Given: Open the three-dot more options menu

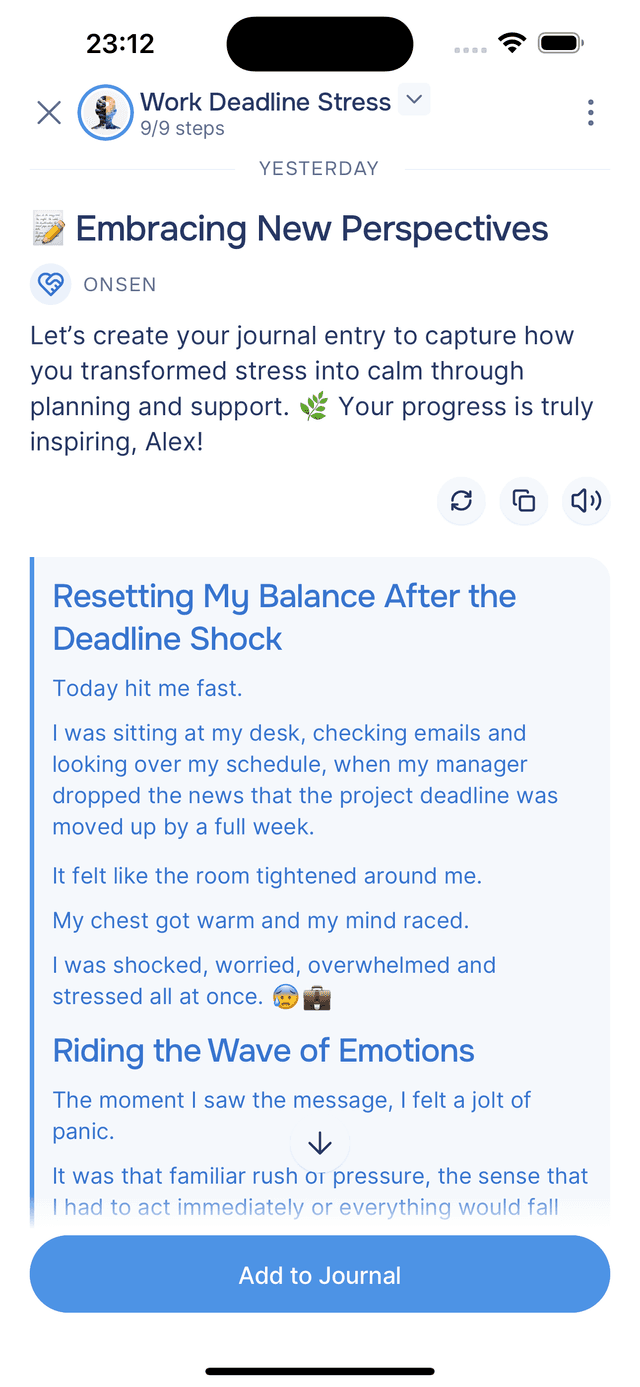Looking at the screenshot, I should (x=591, y=113).
